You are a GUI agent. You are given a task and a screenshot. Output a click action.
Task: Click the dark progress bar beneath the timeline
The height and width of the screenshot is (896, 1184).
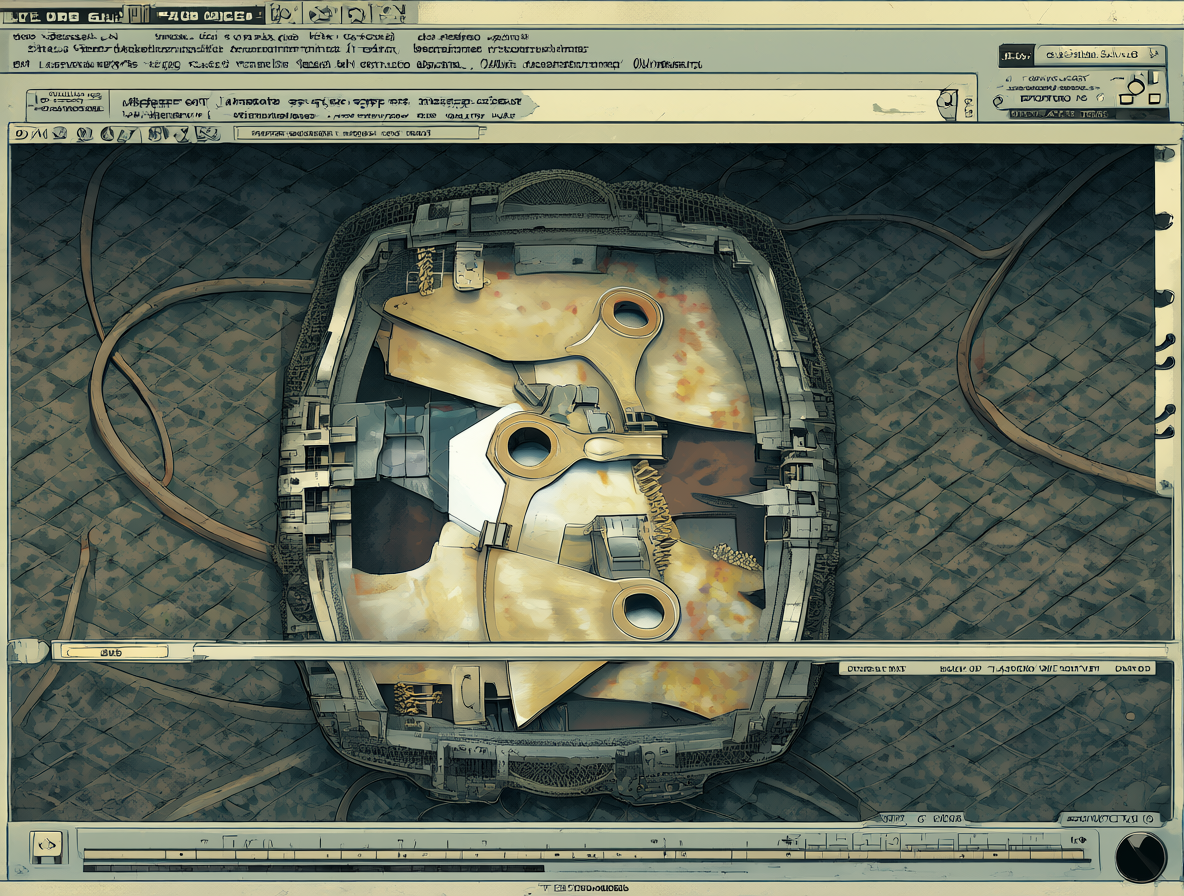pos(313,869)
